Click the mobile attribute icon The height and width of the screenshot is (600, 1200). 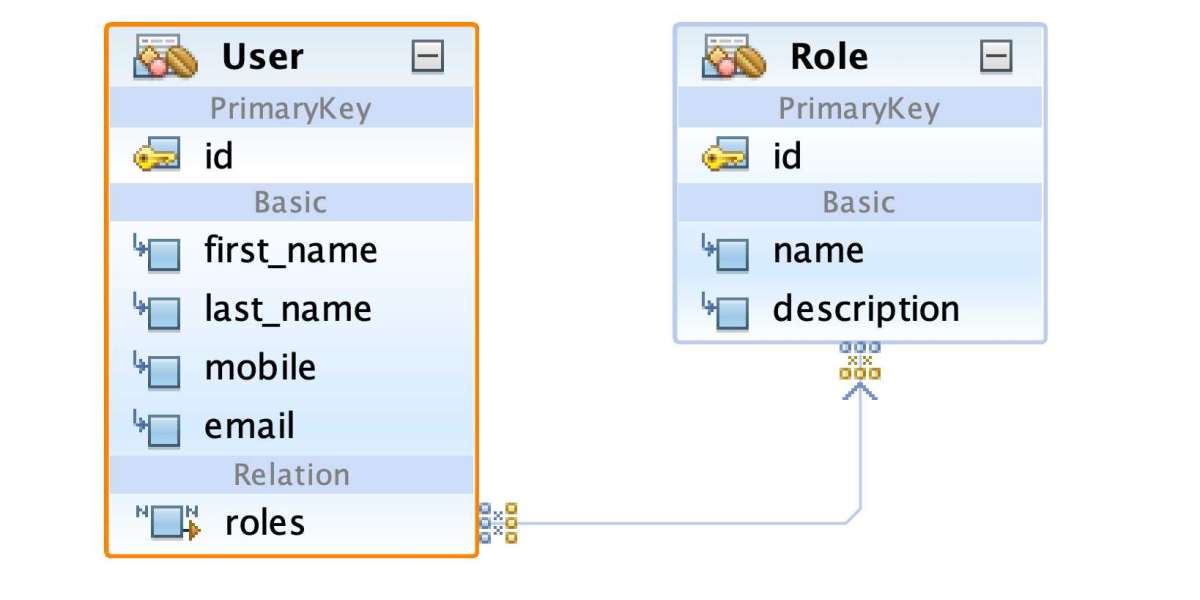pos(156,369)
